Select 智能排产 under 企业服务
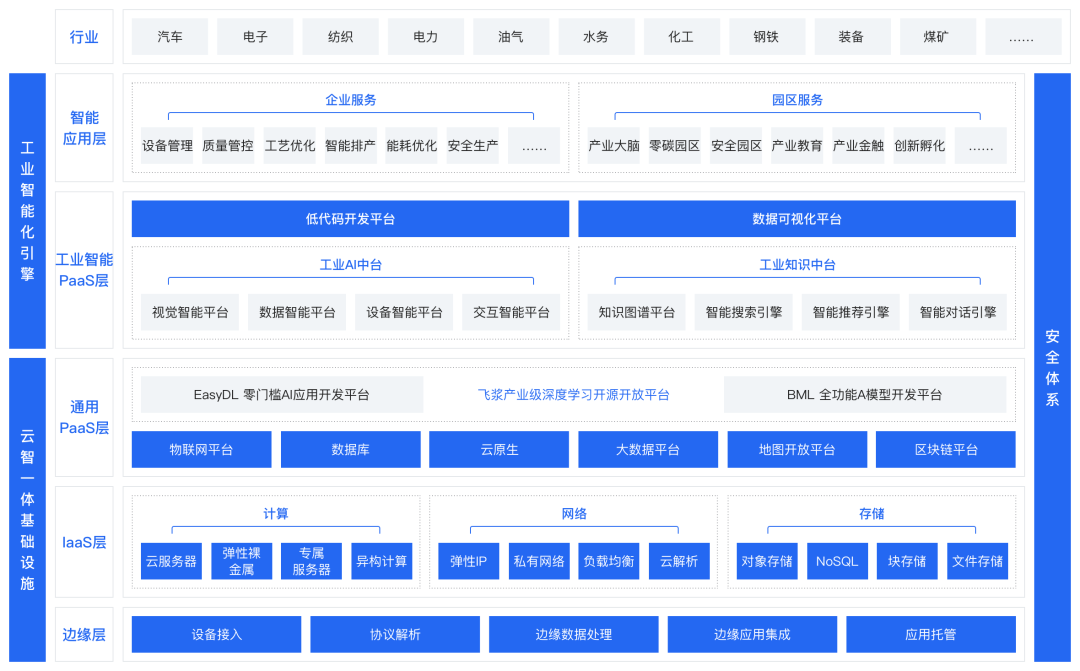Viewport: 1080px width, 671px height. click(x=351, y=145)
